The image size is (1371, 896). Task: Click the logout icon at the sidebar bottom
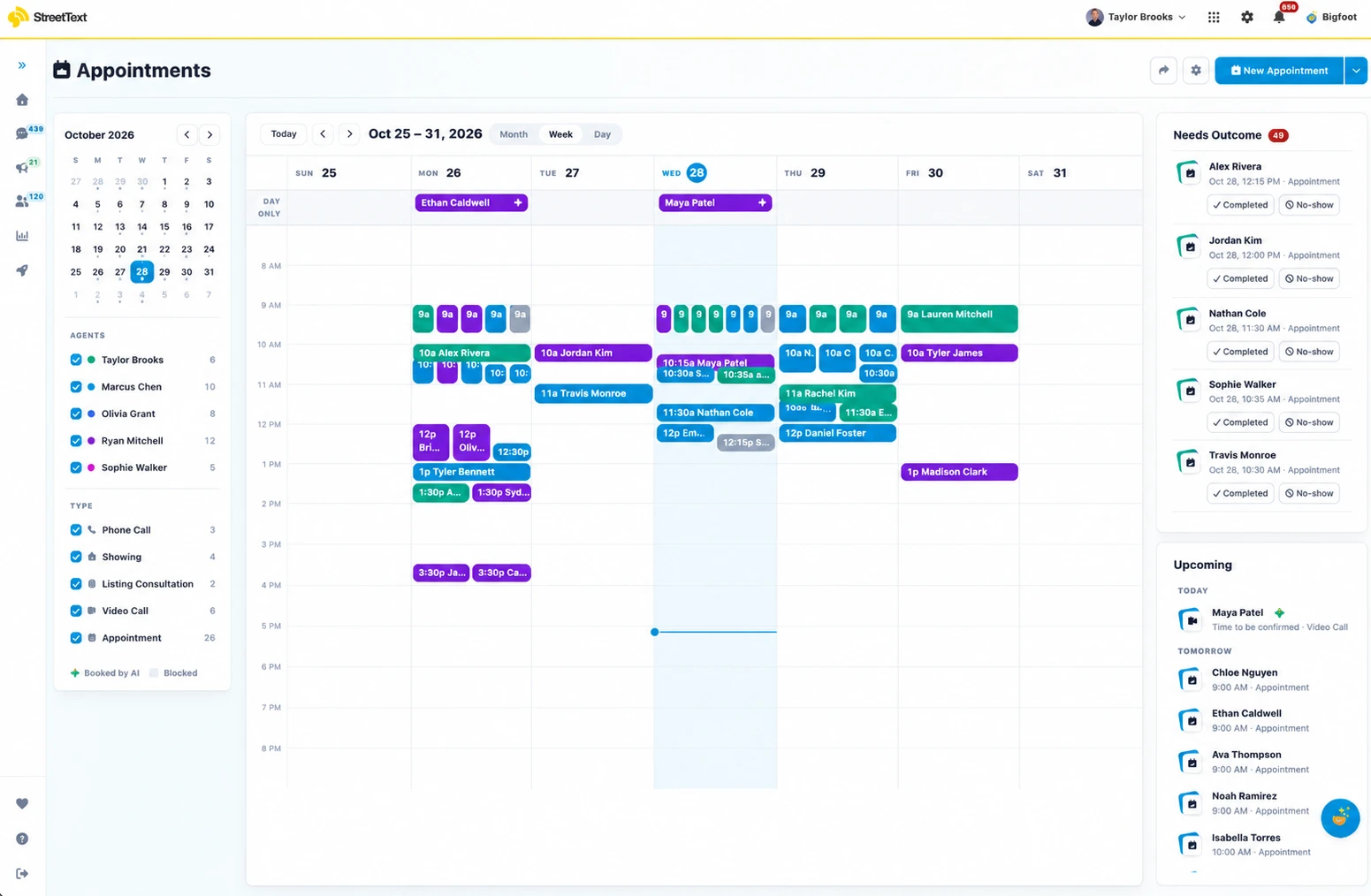(x=22, y=873)
